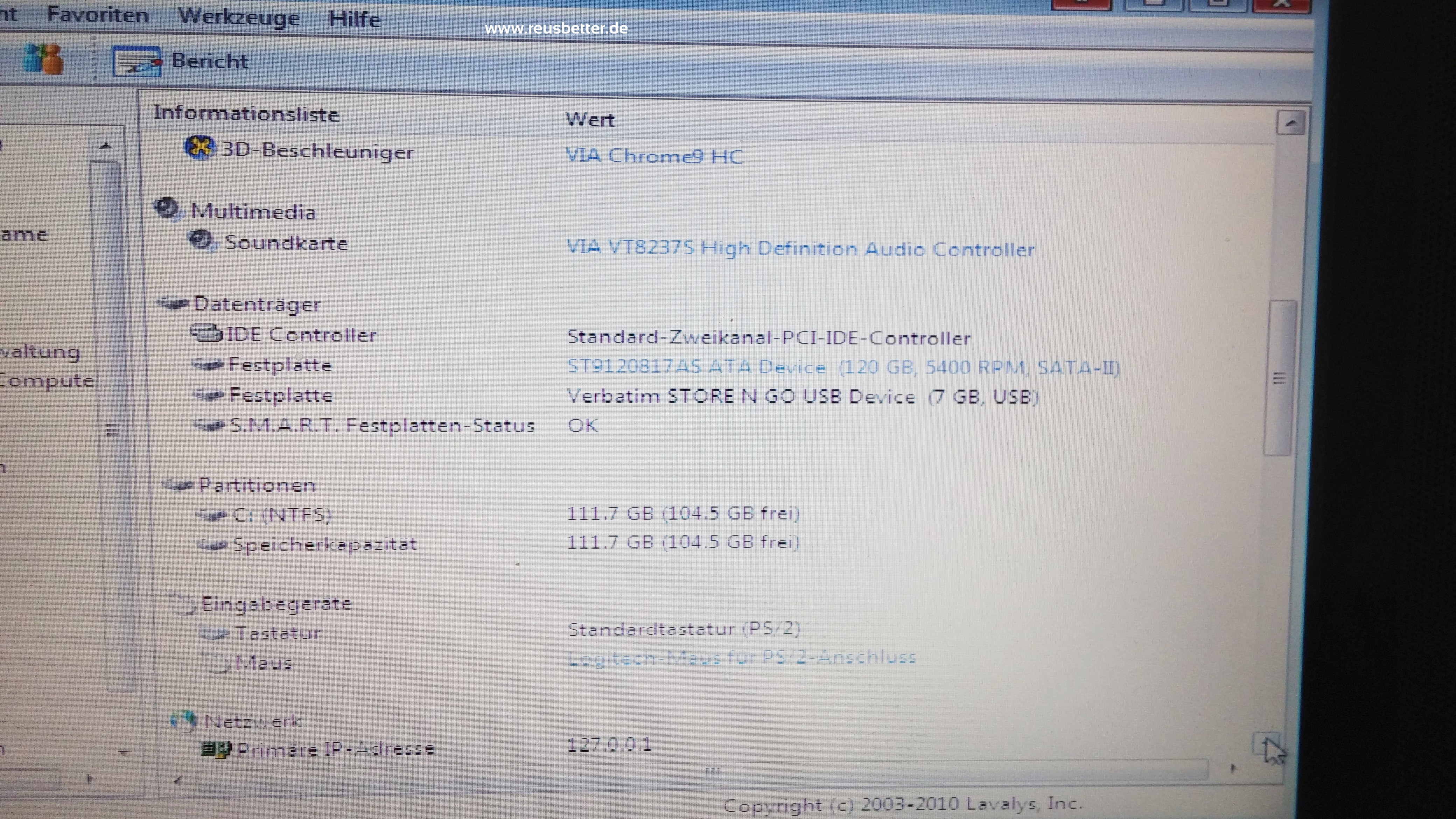The image size is (1456, 819).
Task: Select Verbatim STORE N GO USB value
Action: tap(803, 396)
